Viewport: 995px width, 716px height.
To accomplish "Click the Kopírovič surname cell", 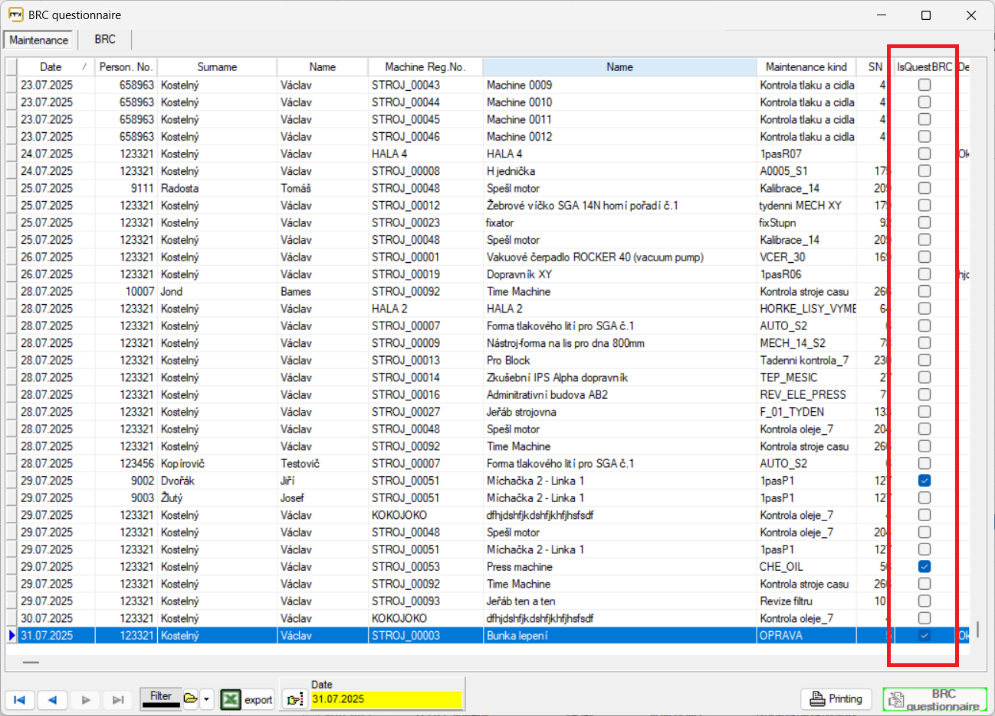I will point(218,463).
